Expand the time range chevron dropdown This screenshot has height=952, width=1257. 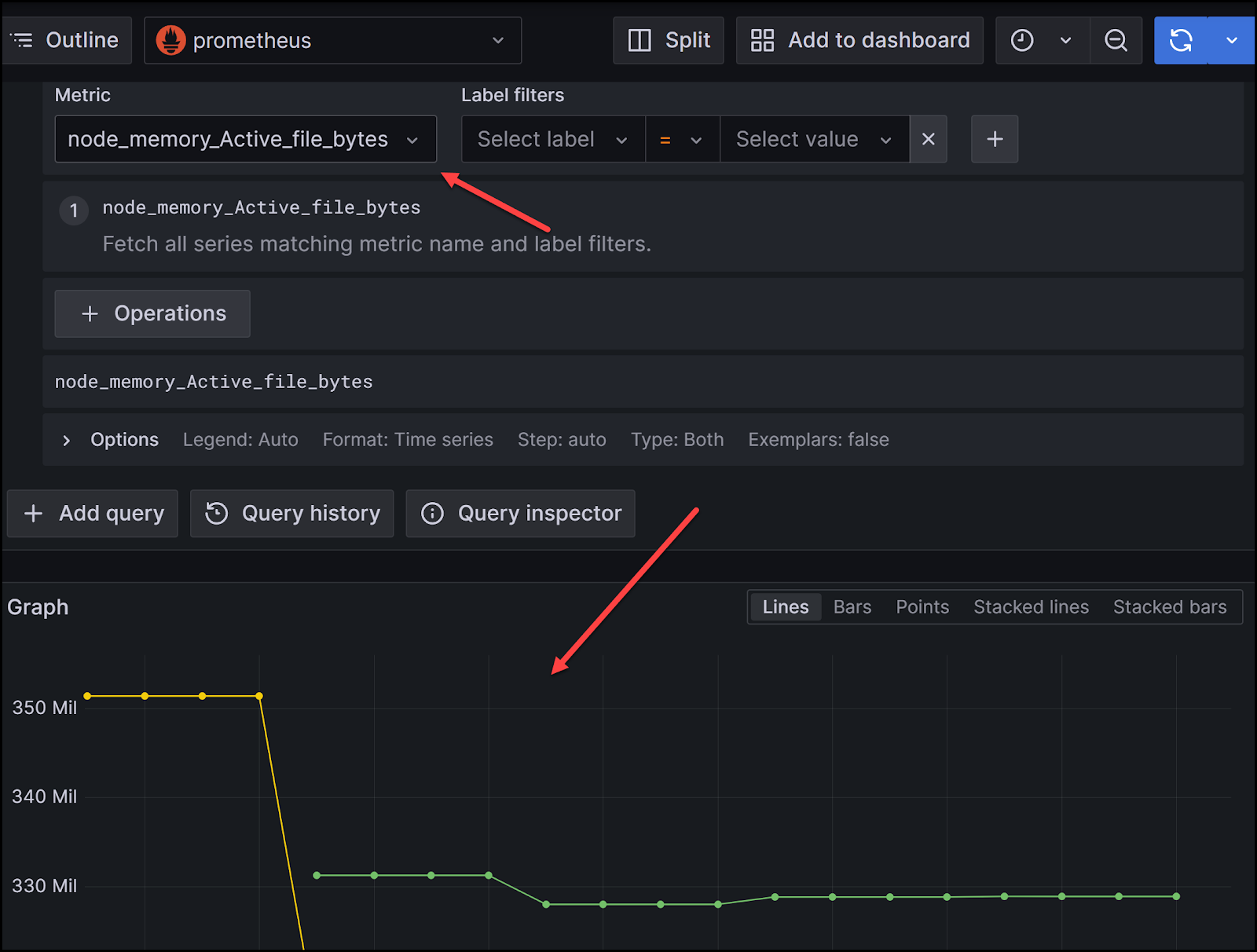(x=1066, y=40)
